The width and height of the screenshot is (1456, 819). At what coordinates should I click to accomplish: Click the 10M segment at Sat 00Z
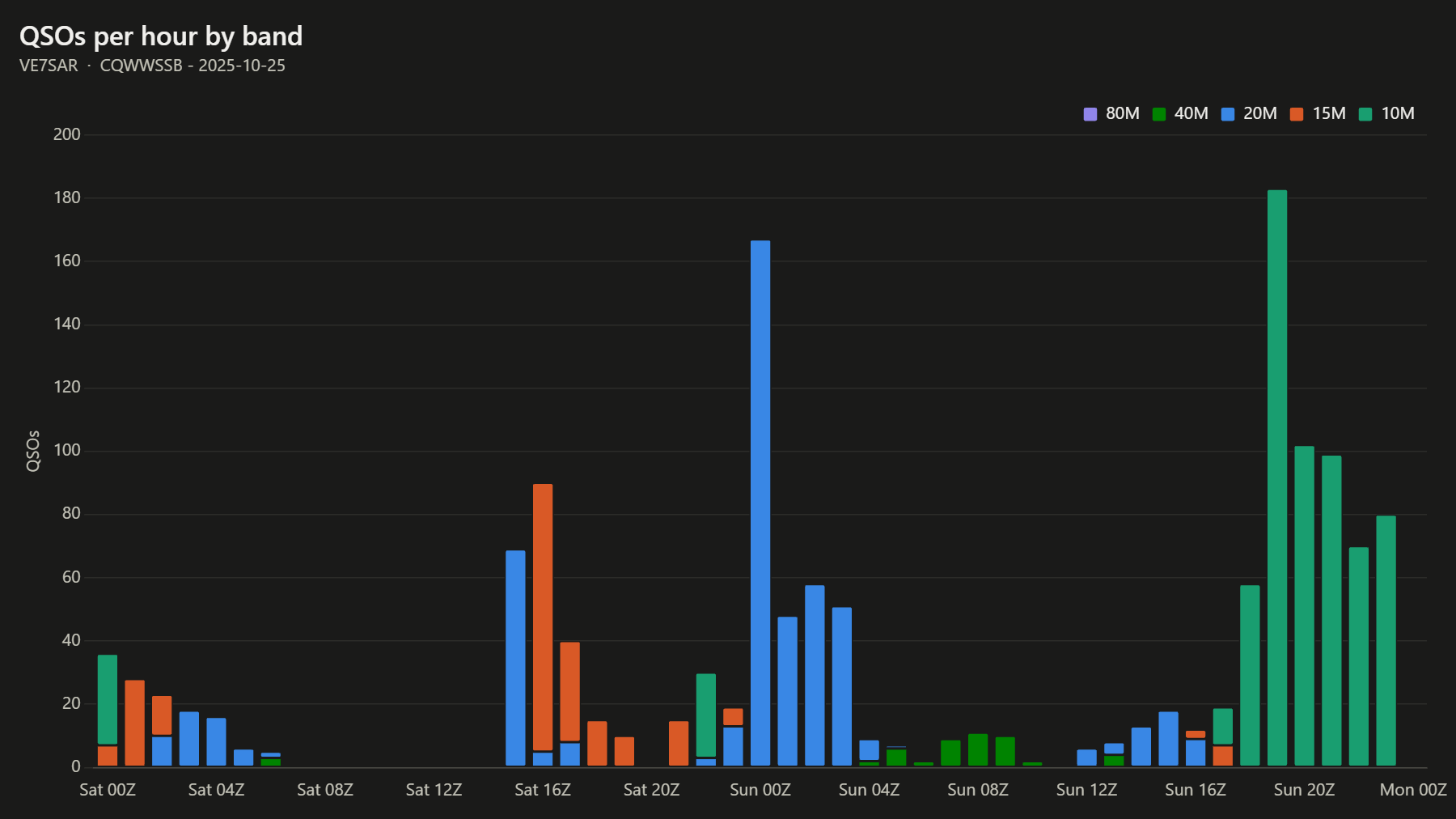click(x=108, y=699)
